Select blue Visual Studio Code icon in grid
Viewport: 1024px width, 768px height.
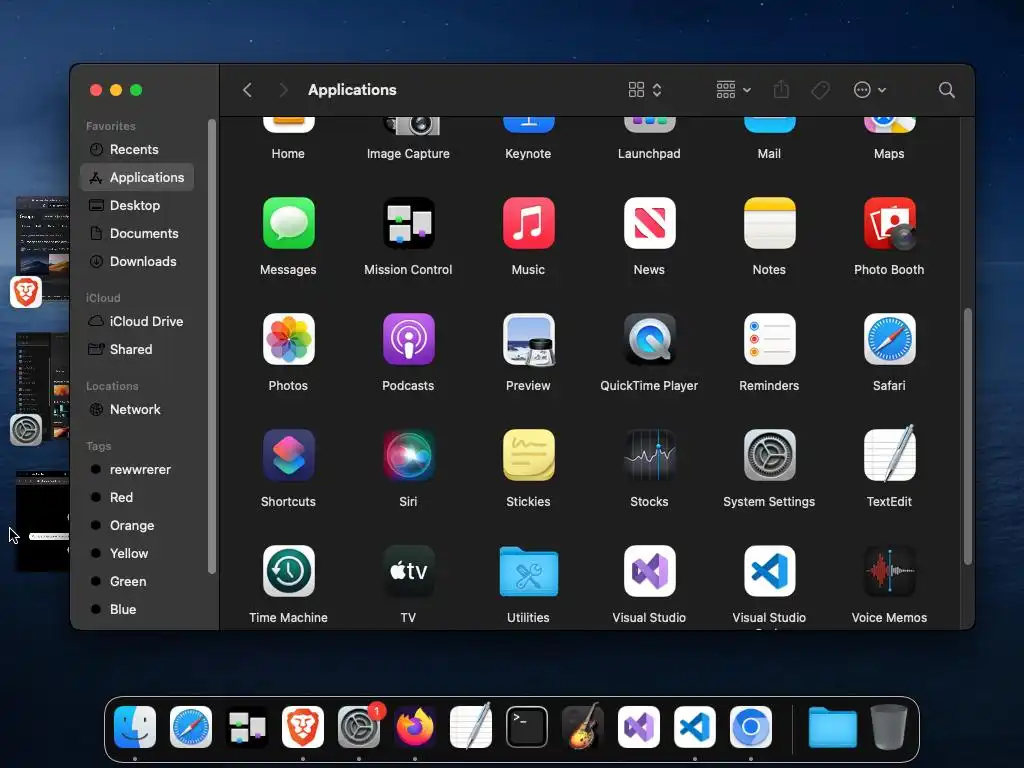pos(769,571)
